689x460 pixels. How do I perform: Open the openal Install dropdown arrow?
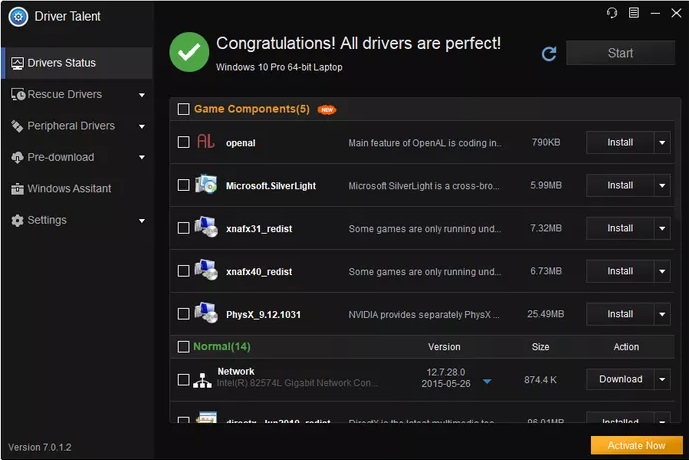click(x=662, y=142)
